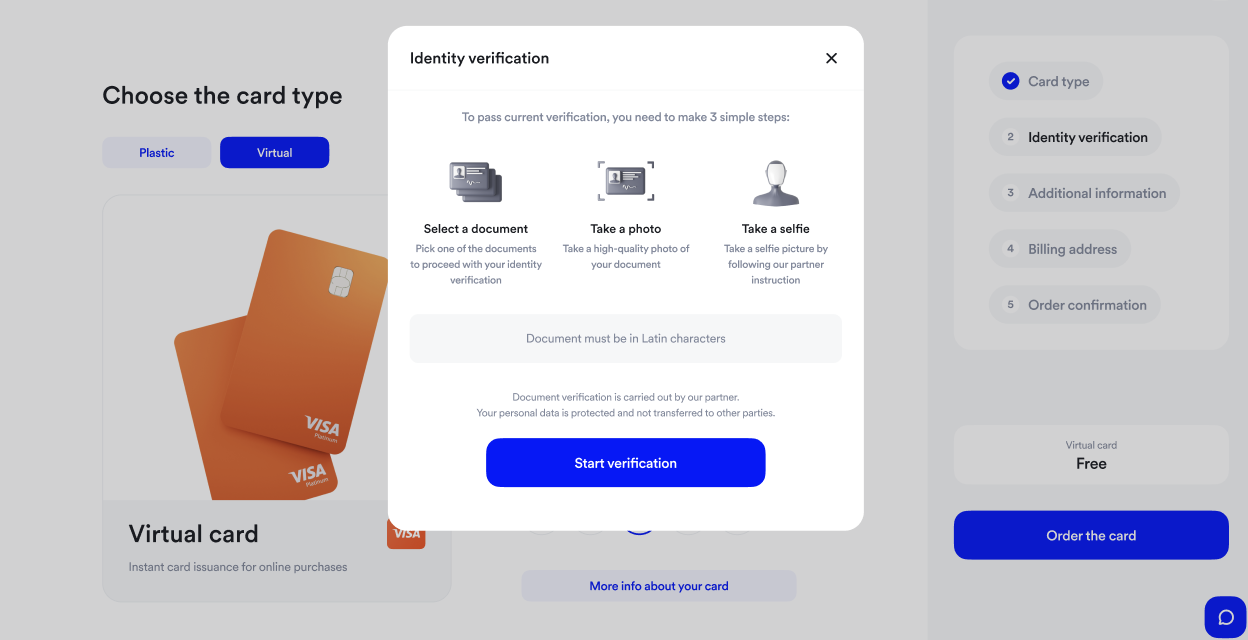The width and height of the screenshot is (1248, 640).
Task: Click the step 5 circle beside Order confirmation
Action: [x=1010, y=304]
